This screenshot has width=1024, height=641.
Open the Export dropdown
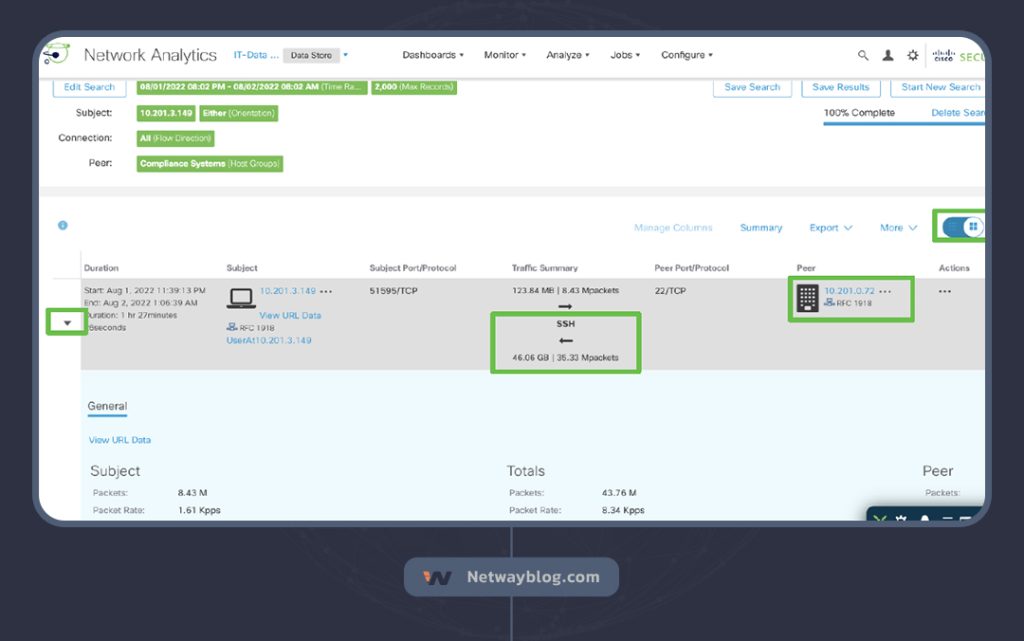pos(830,228)
